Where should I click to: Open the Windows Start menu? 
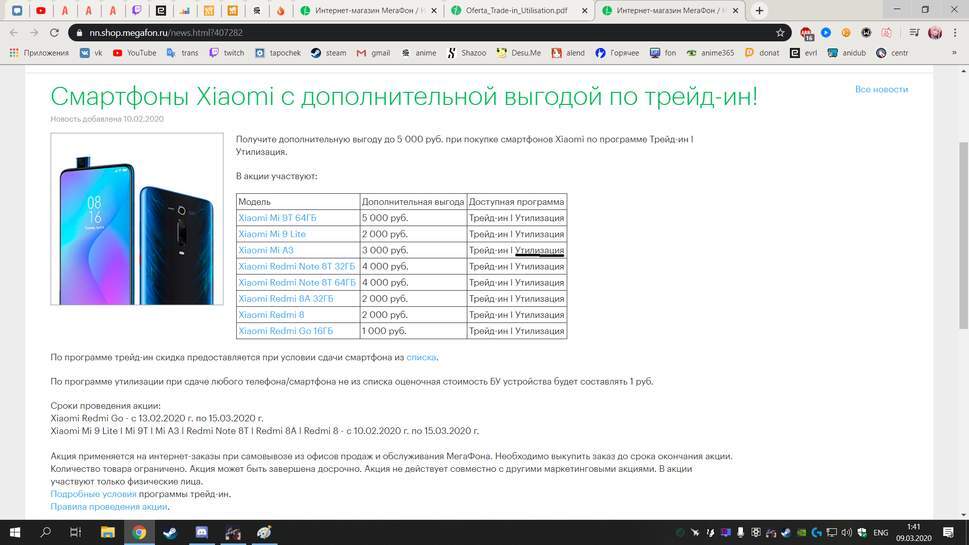(x=15, y=532)
